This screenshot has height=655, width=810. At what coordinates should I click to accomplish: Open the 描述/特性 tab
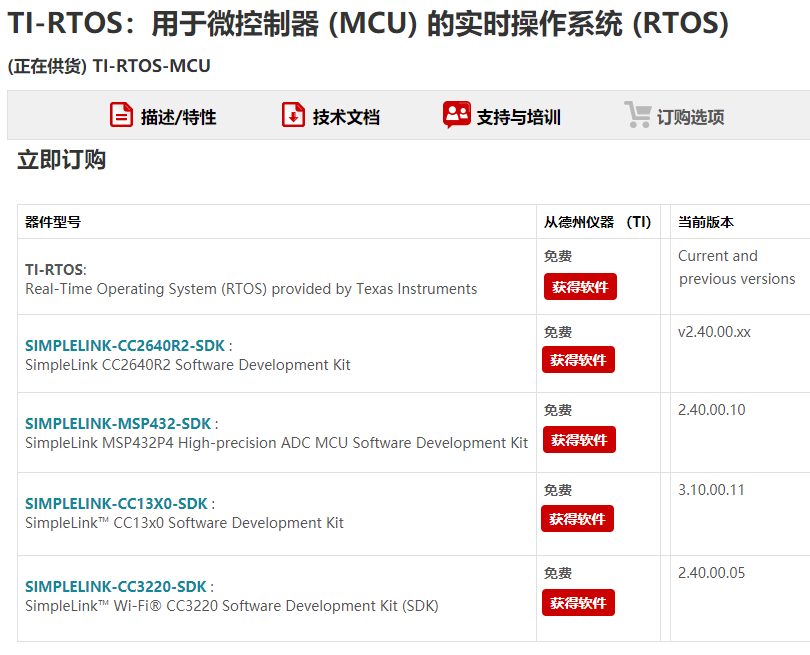pyautogui.click(x=163, y=116)
